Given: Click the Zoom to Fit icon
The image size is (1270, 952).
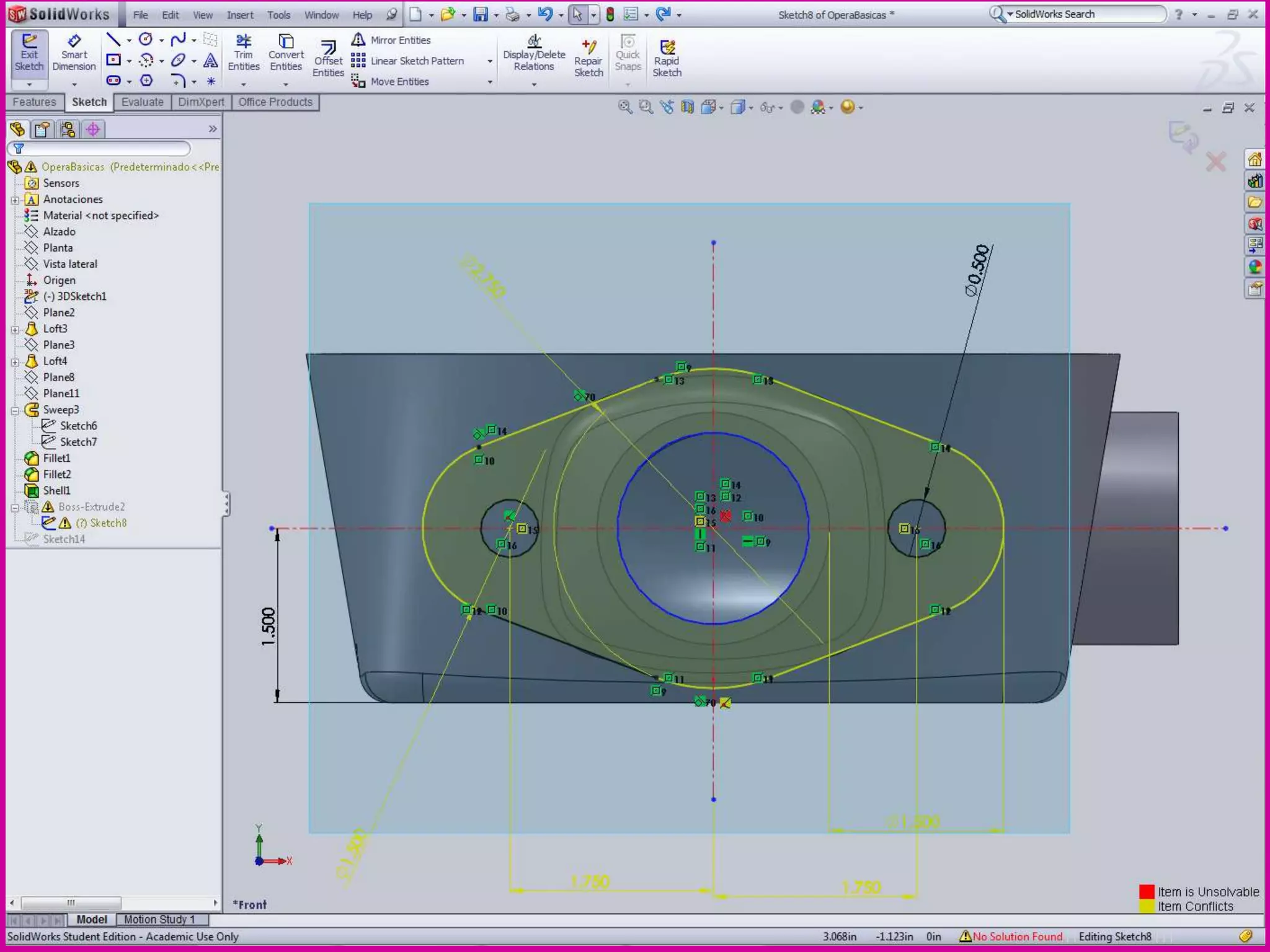Looking at the screenshot, I should (624, 107).
